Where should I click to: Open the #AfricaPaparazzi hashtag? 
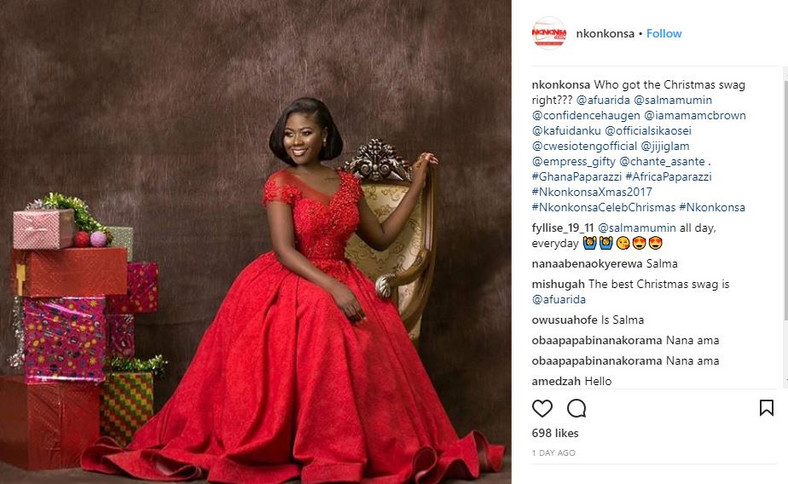[x=668, y=177]
